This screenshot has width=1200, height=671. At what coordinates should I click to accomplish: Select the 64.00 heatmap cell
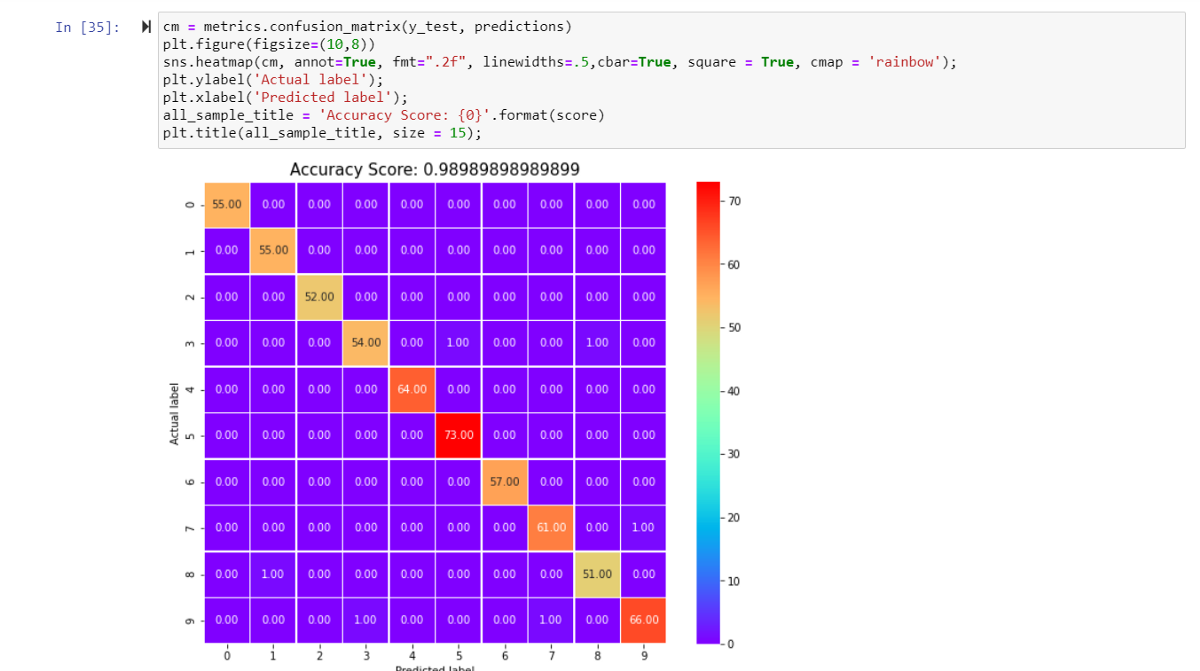412,389
